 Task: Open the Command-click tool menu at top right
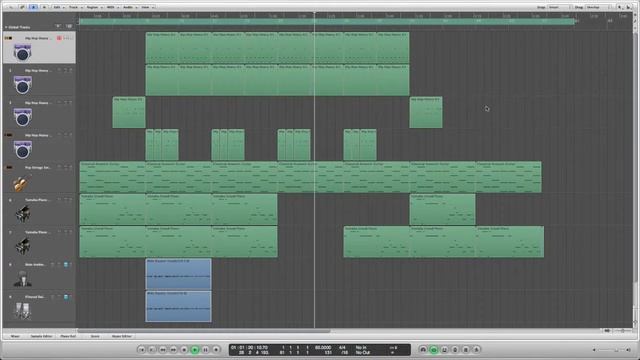(629, 7)
